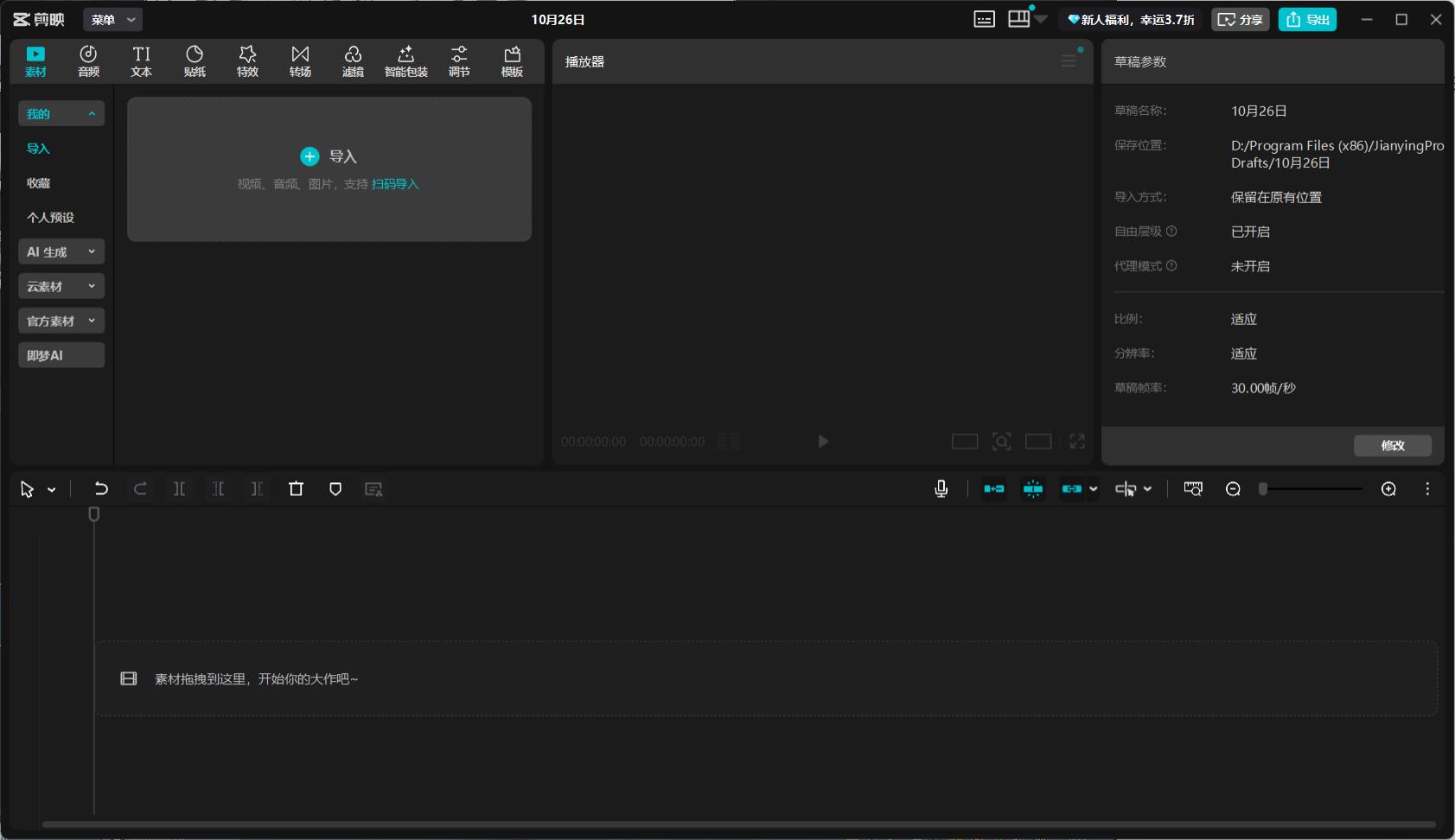This screenshot has width=1455, height=840.
Task: Expand the AI 生成 section
Action: (61, 251)
